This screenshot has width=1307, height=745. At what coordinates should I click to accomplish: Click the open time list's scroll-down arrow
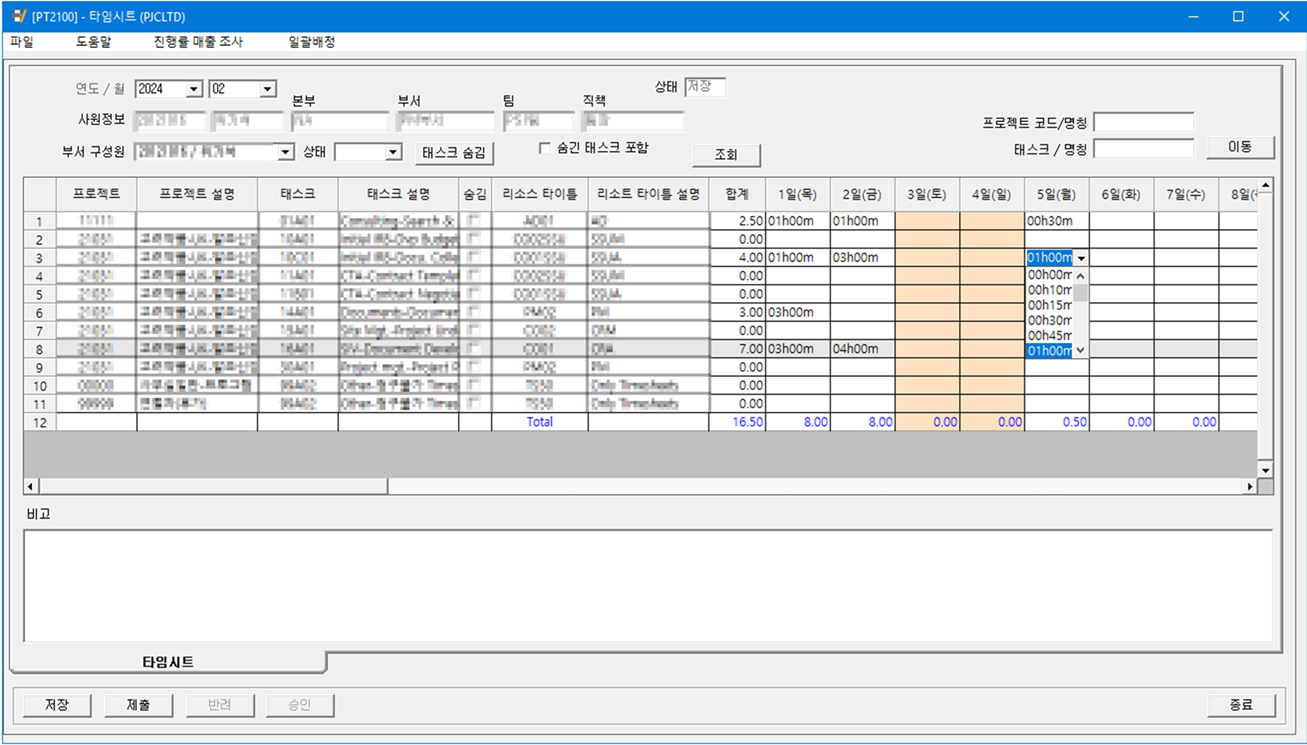[x=1081, y=350]
